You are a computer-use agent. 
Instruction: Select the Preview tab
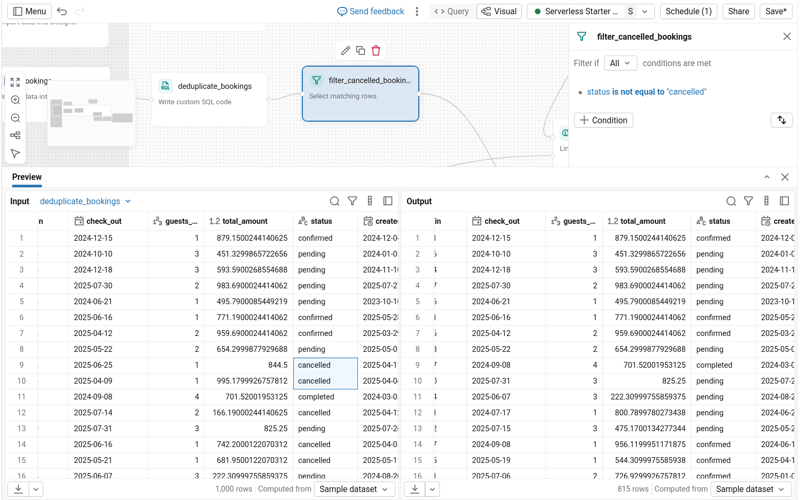(27, 177)
